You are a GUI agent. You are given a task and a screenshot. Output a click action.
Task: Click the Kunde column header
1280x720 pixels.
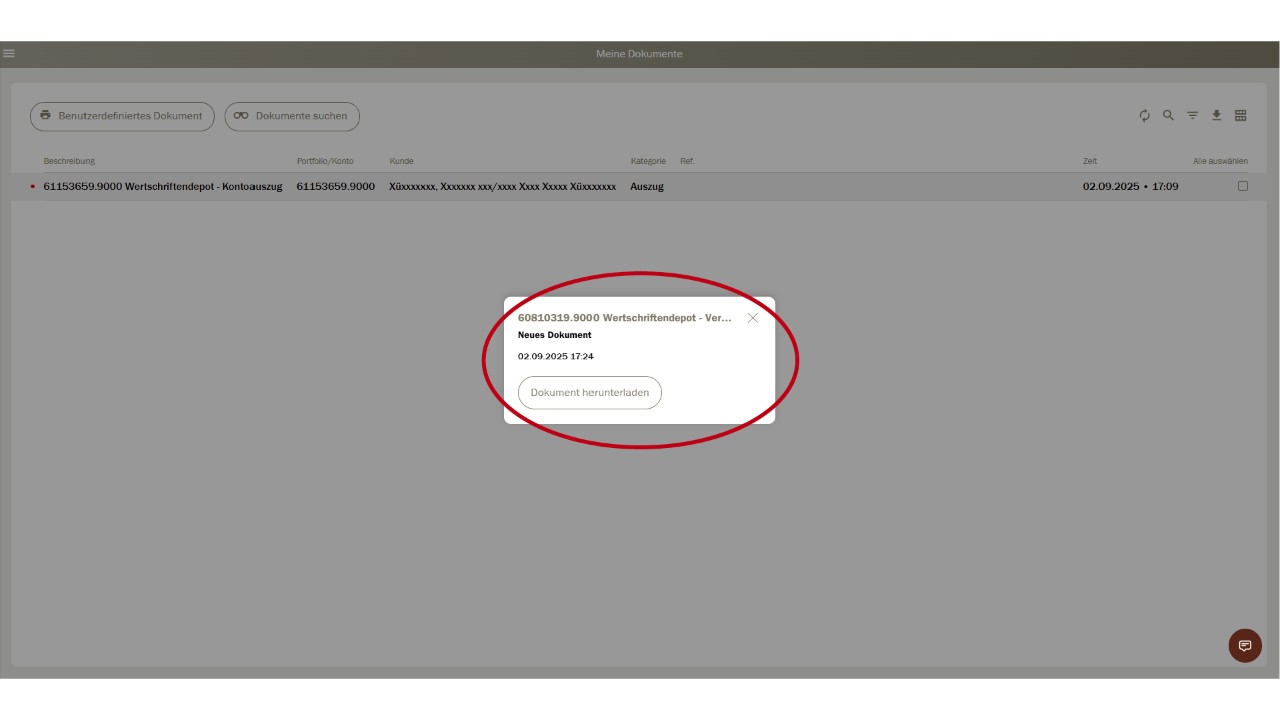coord(401,161)
